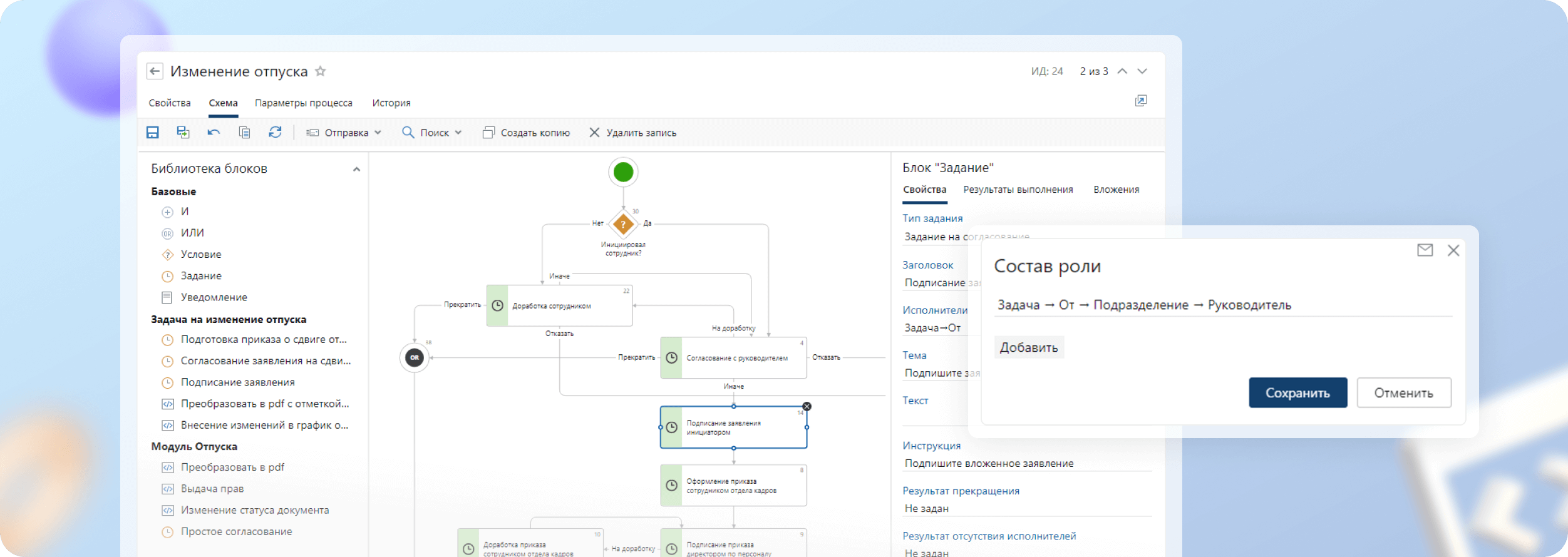Select Выдача прав library item
This screenshot has height=557, width=1568.
tap(203, 489)
